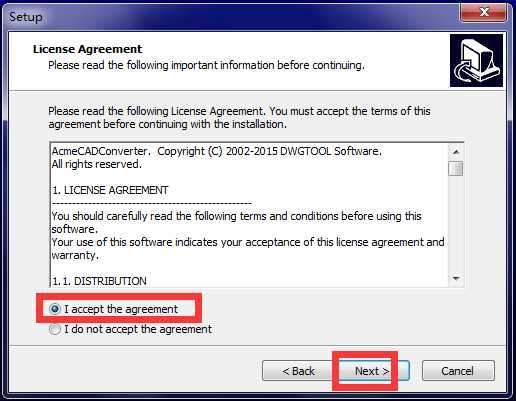The height and width of the screenshot is (401, 516).
Task: Click the "1.1. DISTRIBUTION" line in license text
Action: coord(99,281)
